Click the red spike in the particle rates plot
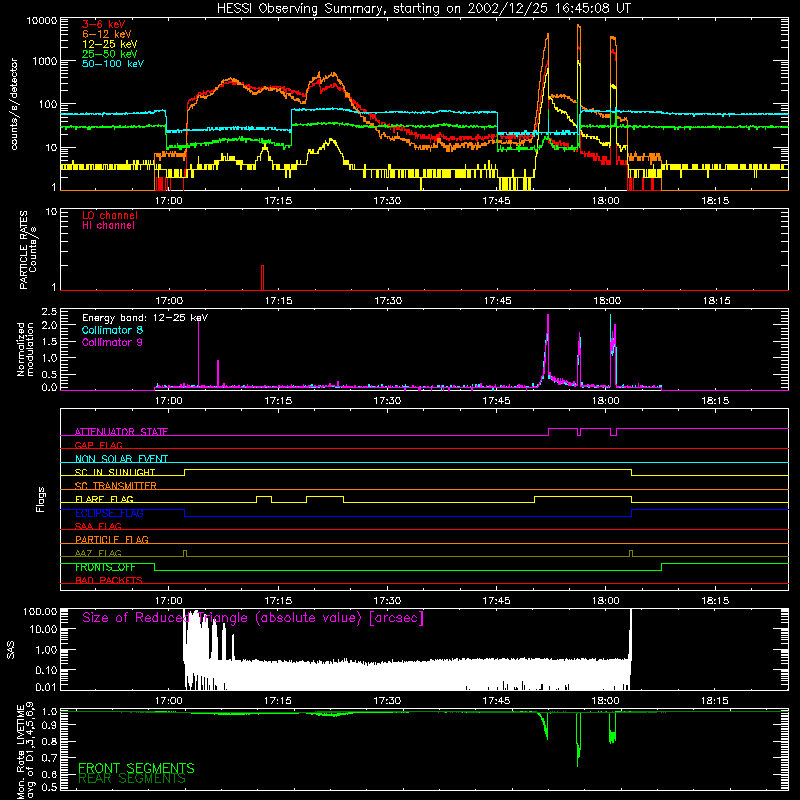Image resolution: width=800 pixels, height=800 pixels. [262, 278]
